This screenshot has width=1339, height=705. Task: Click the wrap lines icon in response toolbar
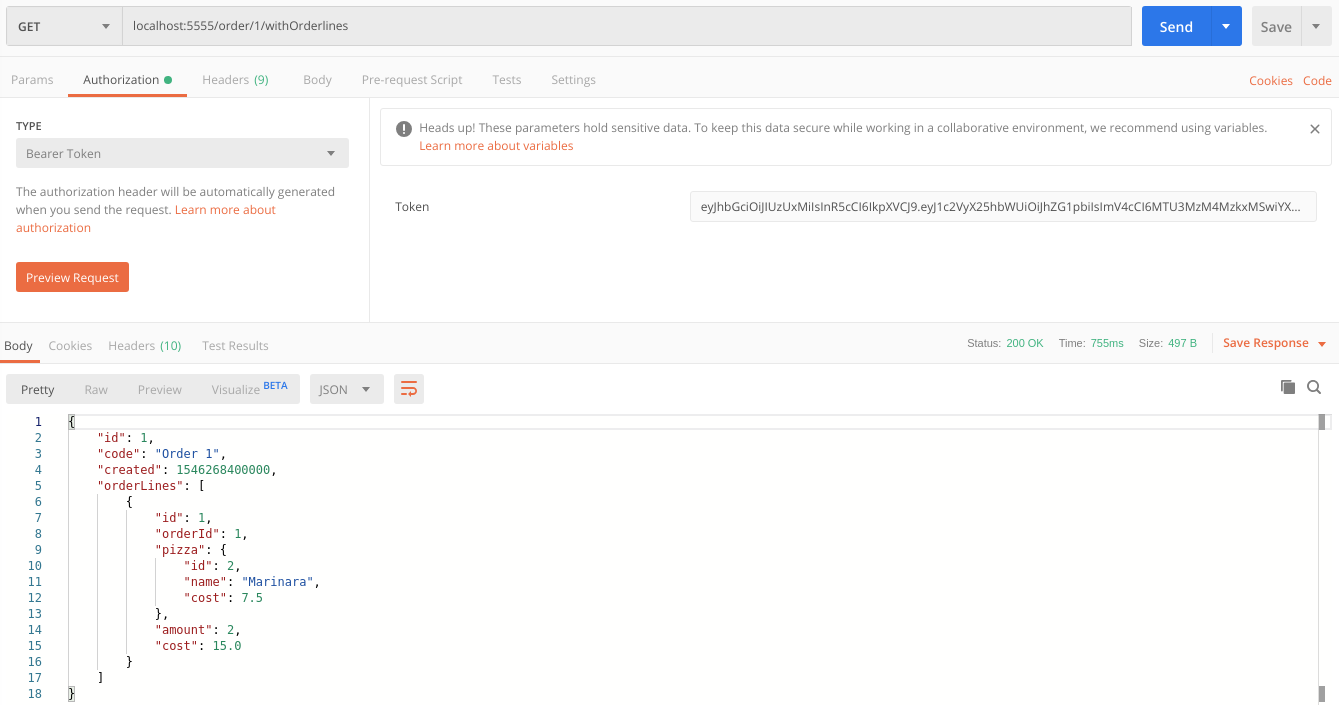pos(409,390)
